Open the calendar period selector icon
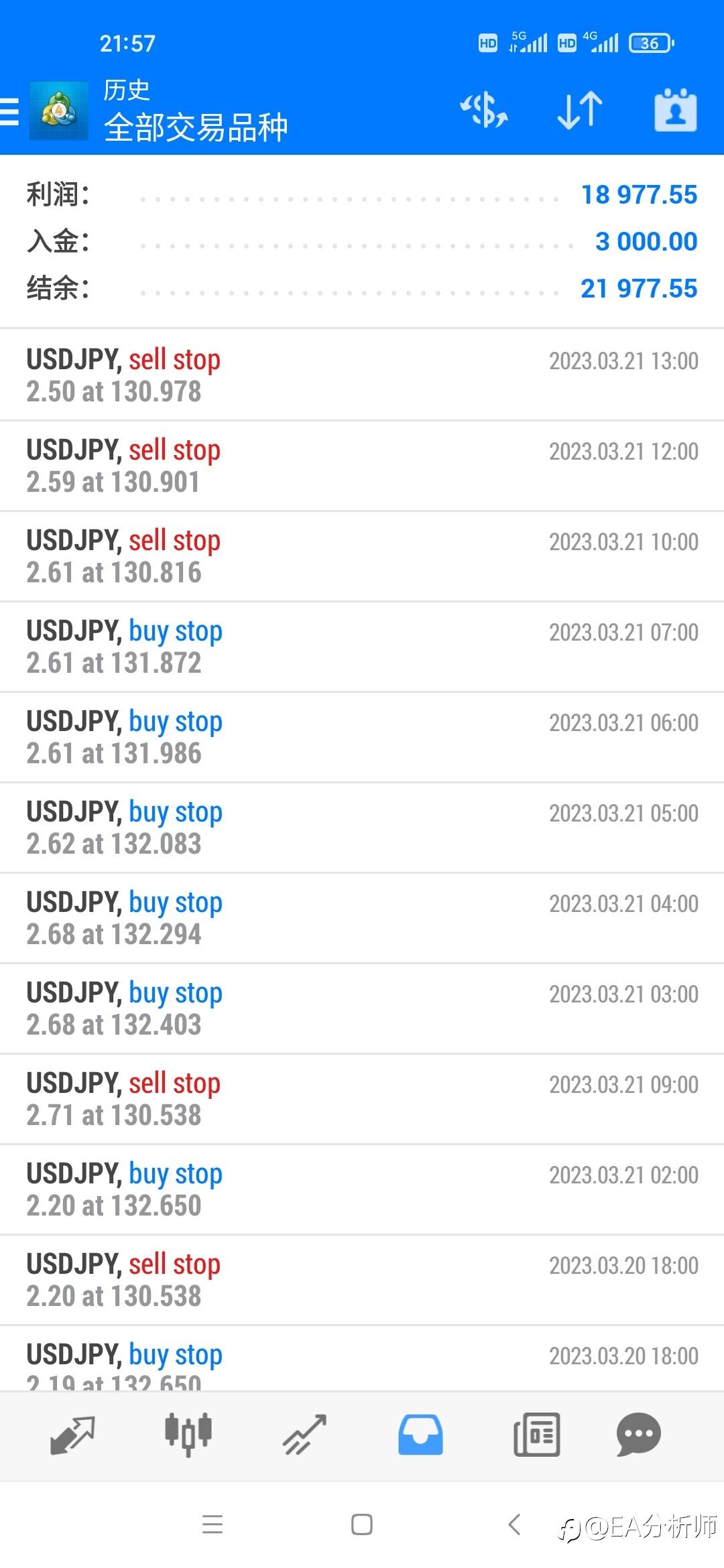This screenshot has width=724, height=1568. coord(675,110)
